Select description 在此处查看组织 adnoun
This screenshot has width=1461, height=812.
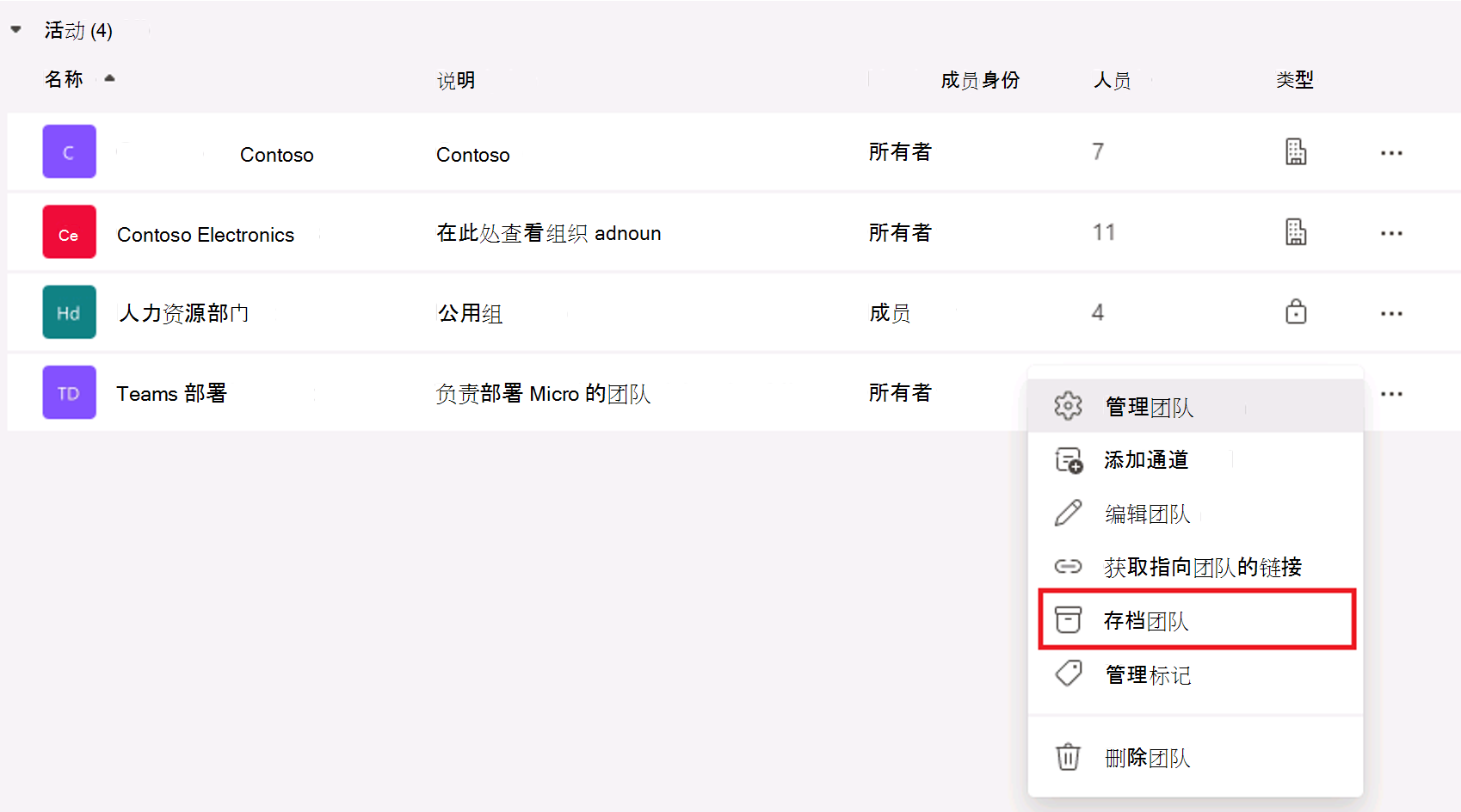pyautogui.click(x=549, y=233)
